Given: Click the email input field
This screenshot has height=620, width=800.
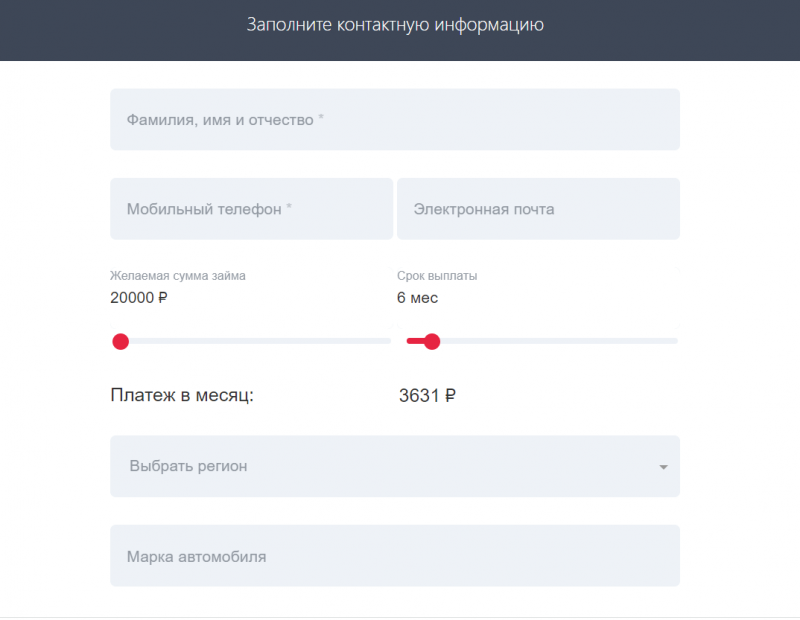Looking at the screenshot, I should pos(538,208).
